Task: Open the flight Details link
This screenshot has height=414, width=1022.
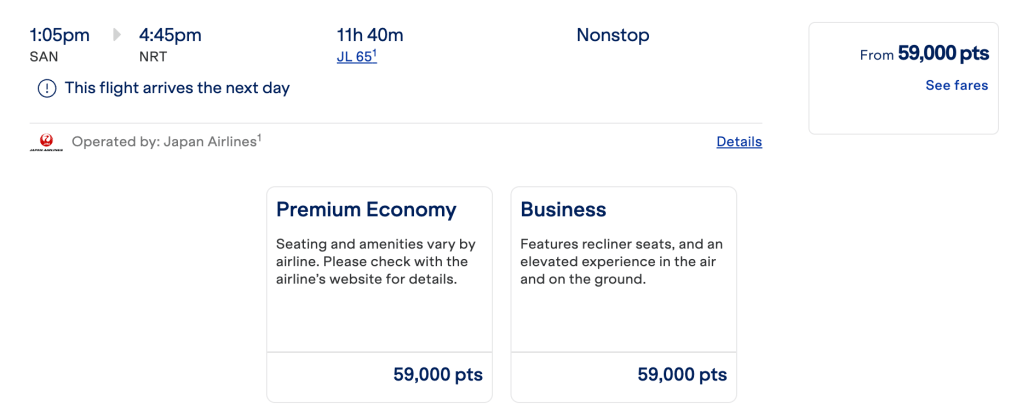Action: coord(739,142)
